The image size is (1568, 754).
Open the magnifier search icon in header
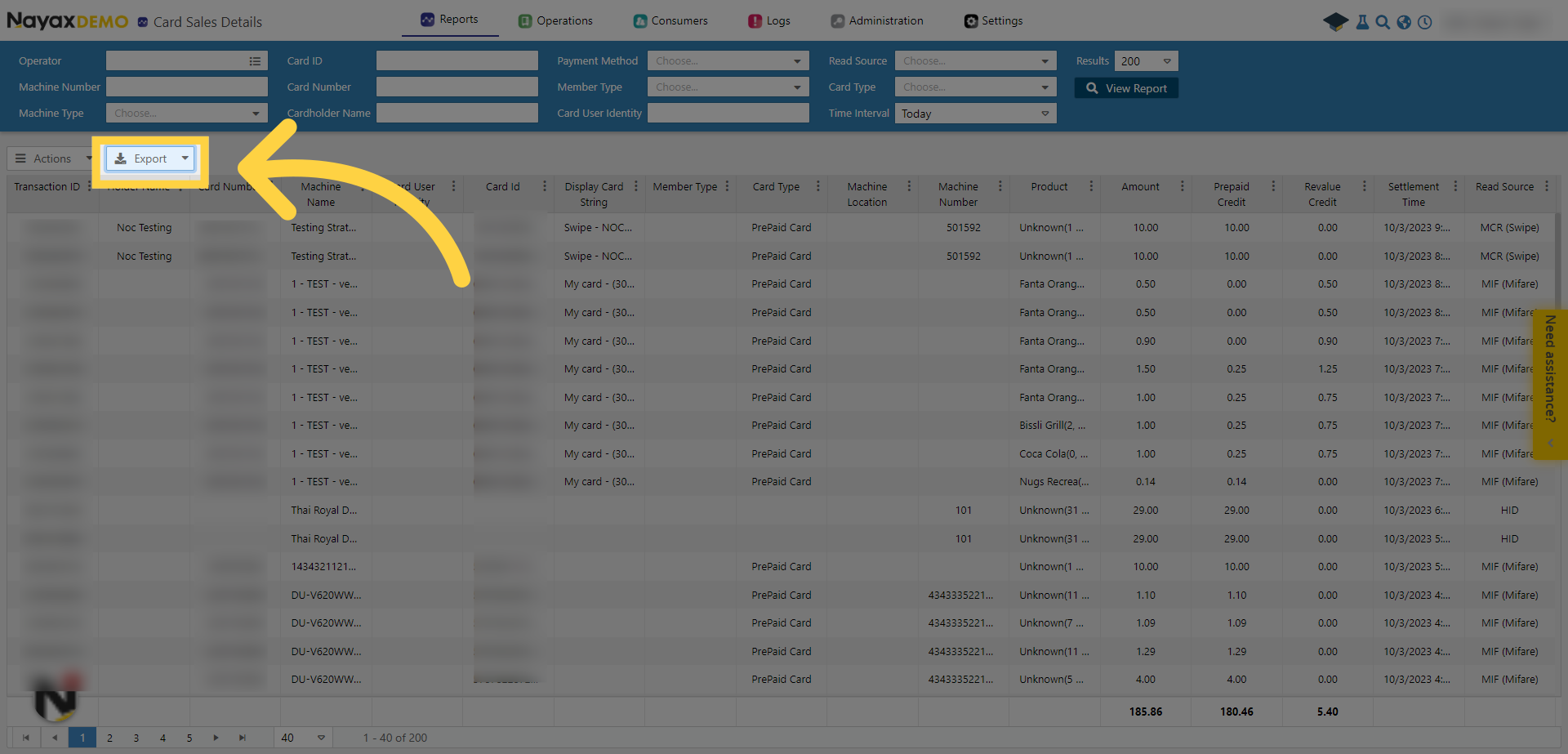coord(1383,22)
